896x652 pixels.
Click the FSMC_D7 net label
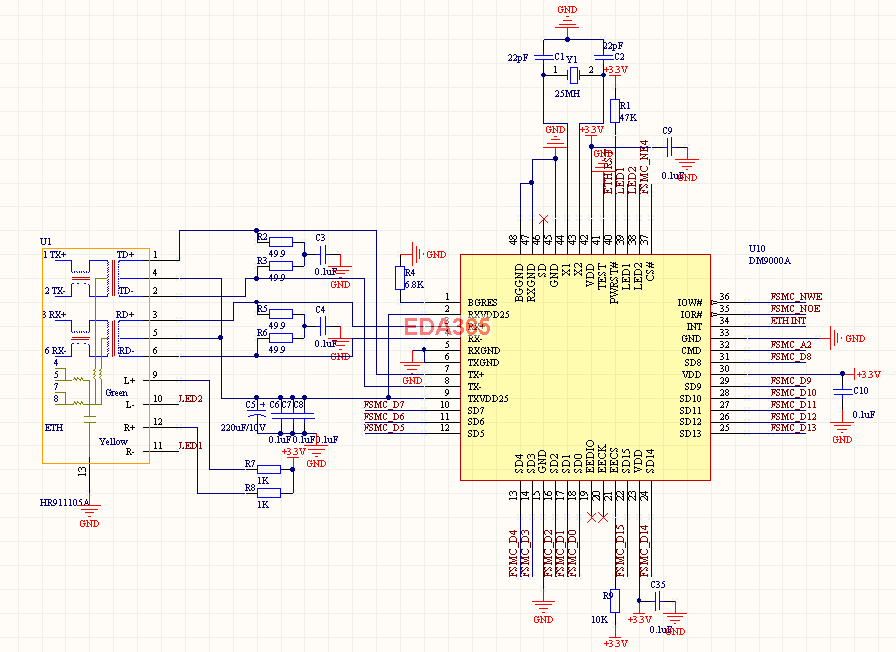coord(384,405)
